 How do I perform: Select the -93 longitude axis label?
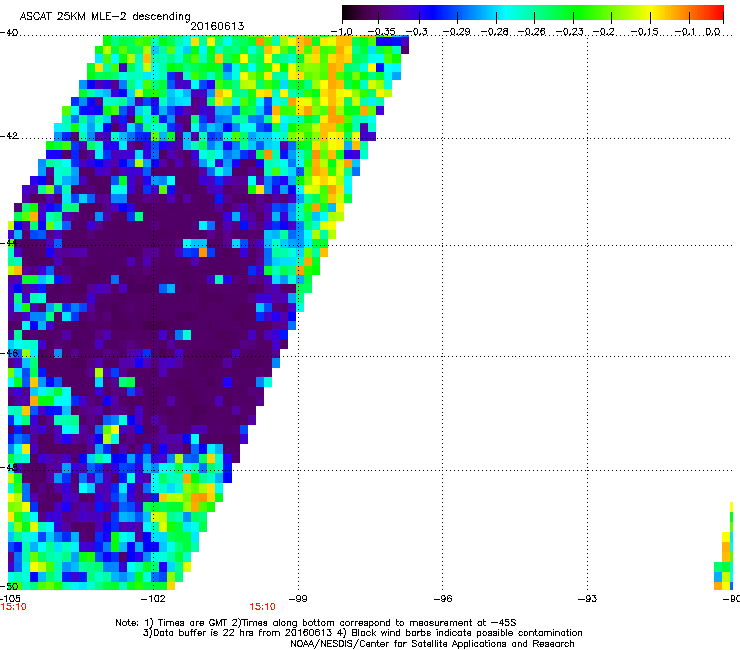coord(588,599)
